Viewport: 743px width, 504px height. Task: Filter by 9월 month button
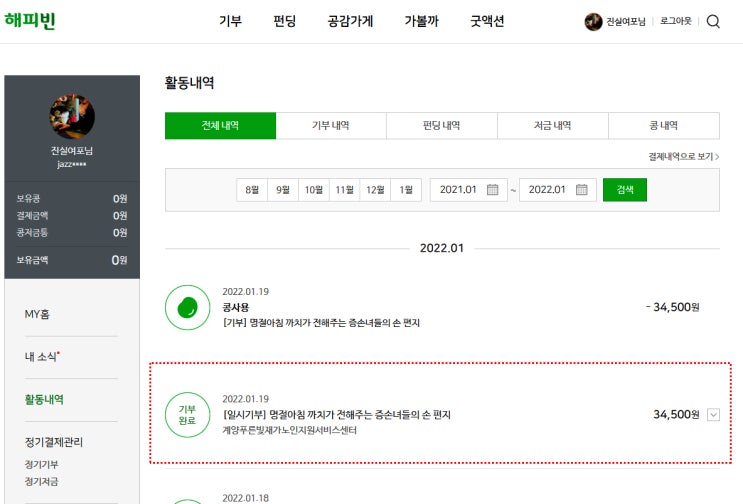pyautogui.click(x=283, y=189)
